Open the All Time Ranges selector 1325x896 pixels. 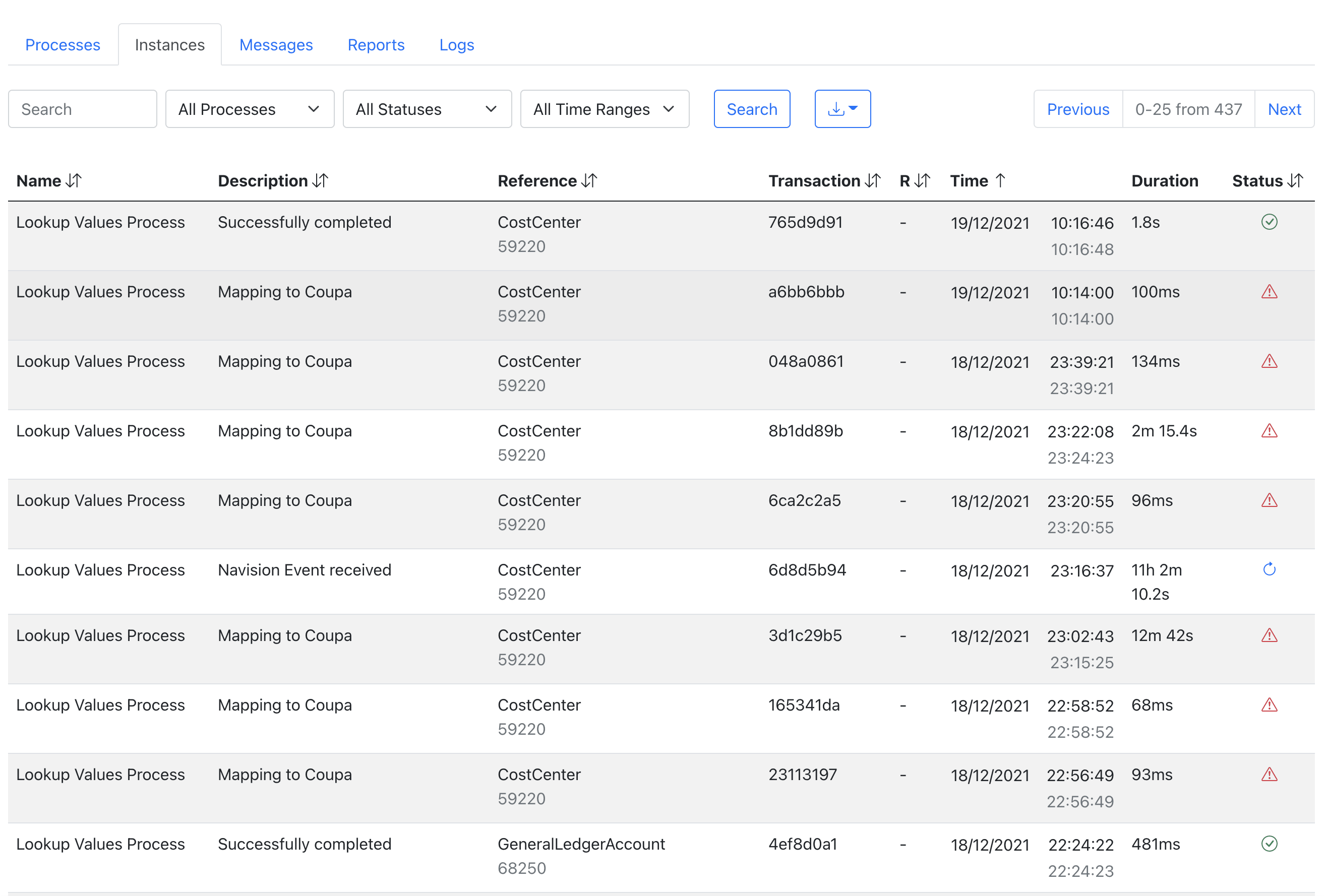(x=605, y=109)
